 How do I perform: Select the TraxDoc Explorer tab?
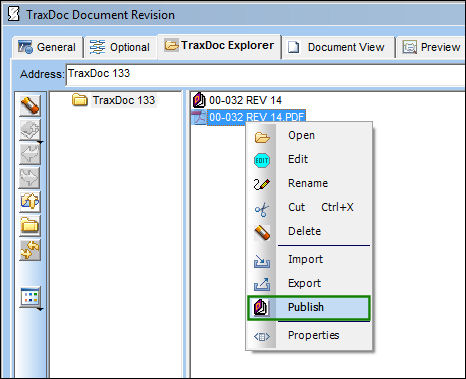[x=219, y=46]
